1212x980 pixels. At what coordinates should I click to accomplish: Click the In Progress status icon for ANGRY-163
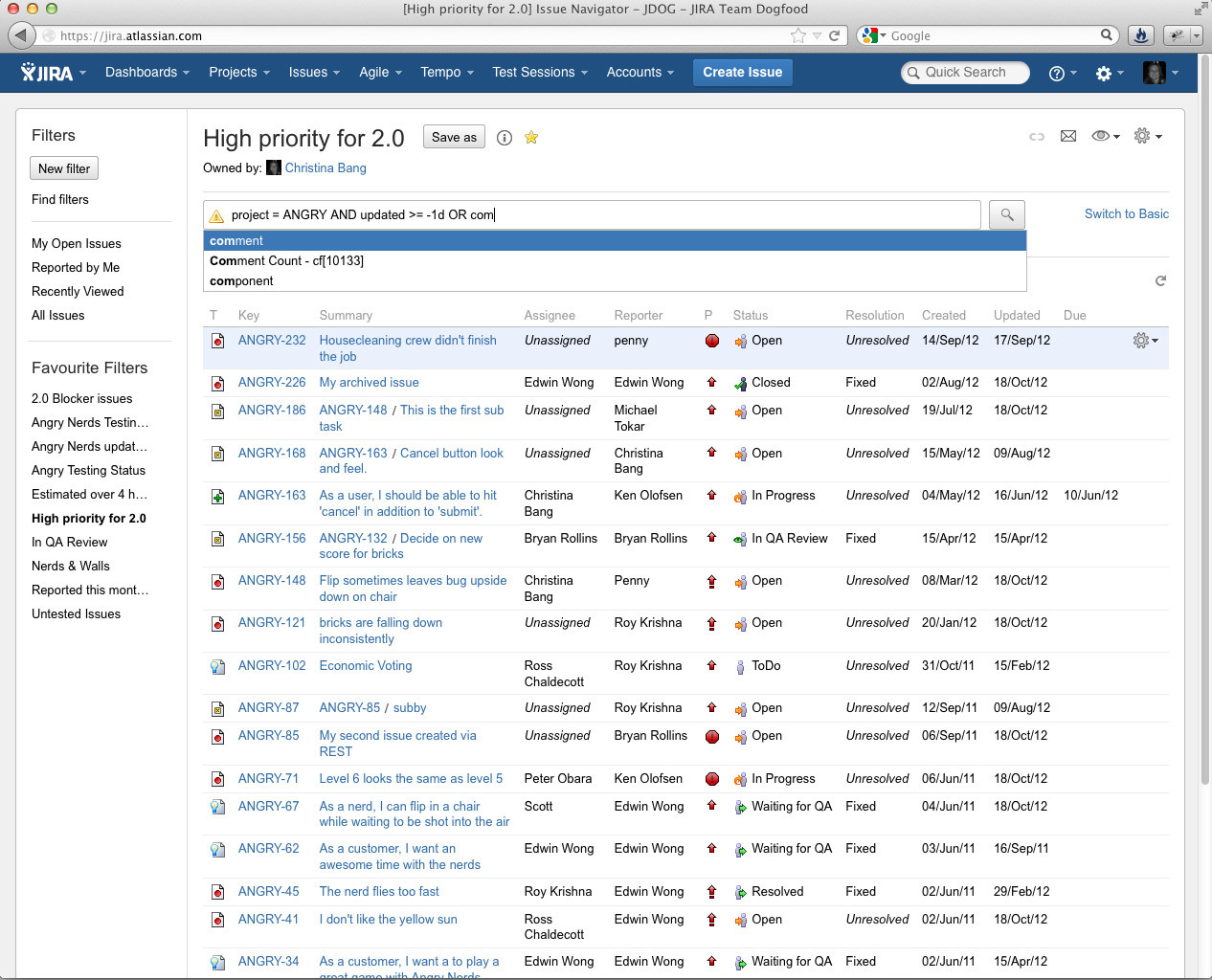(x=740, y=497)
